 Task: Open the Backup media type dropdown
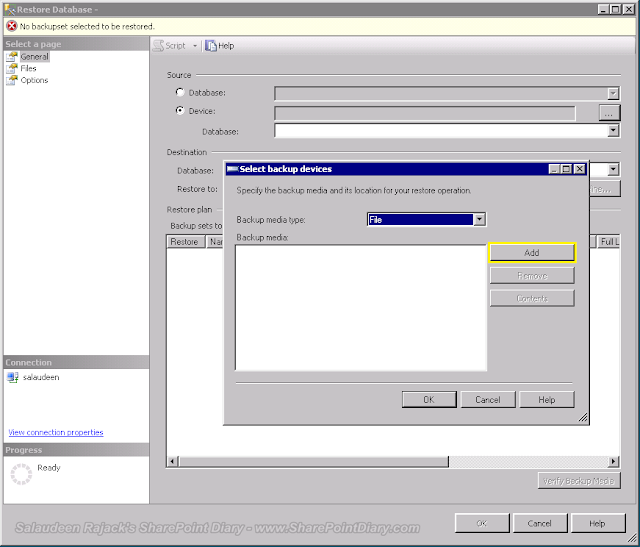480,220
